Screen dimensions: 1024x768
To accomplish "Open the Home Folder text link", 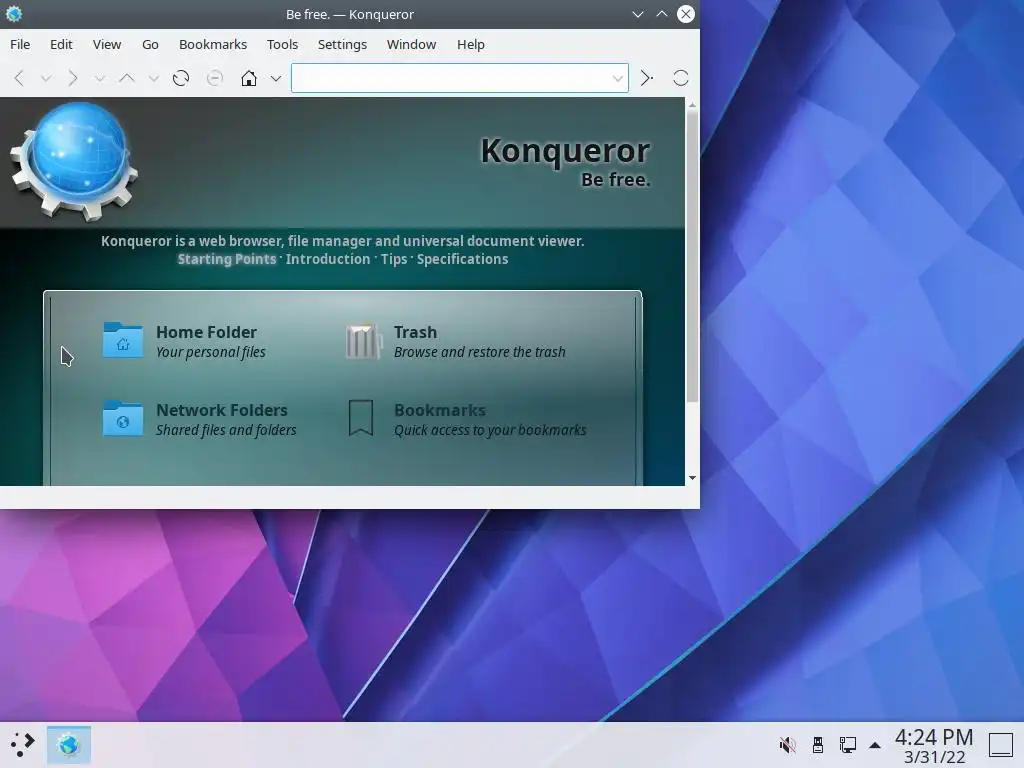I will 206,332.
